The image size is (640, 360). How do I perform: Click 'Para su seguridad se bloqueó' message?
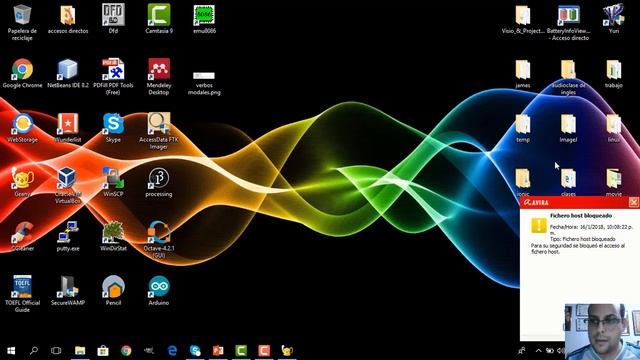(578, 249)
